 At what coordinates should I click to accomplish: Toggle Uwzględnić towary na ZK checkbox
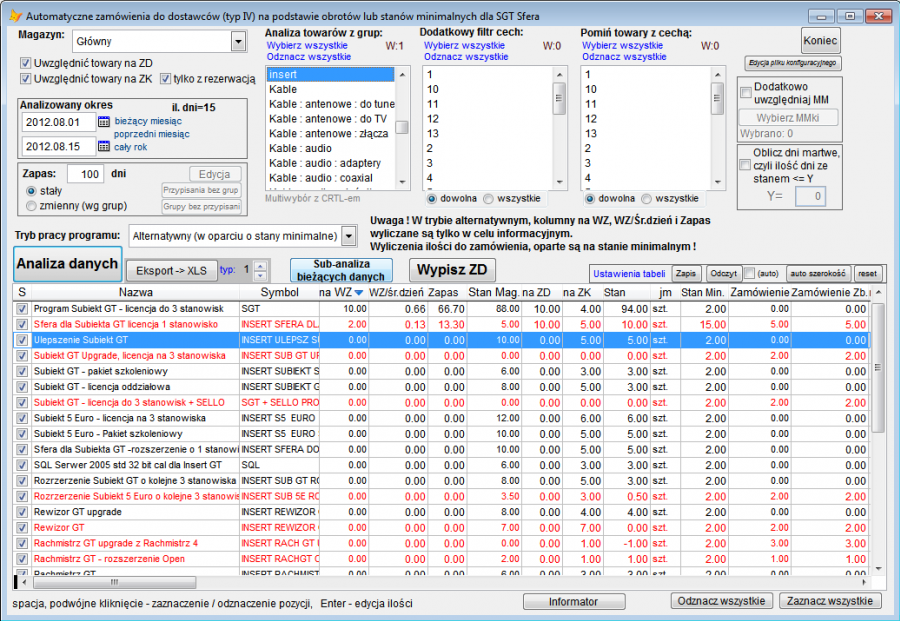click(x=25, y=79)
